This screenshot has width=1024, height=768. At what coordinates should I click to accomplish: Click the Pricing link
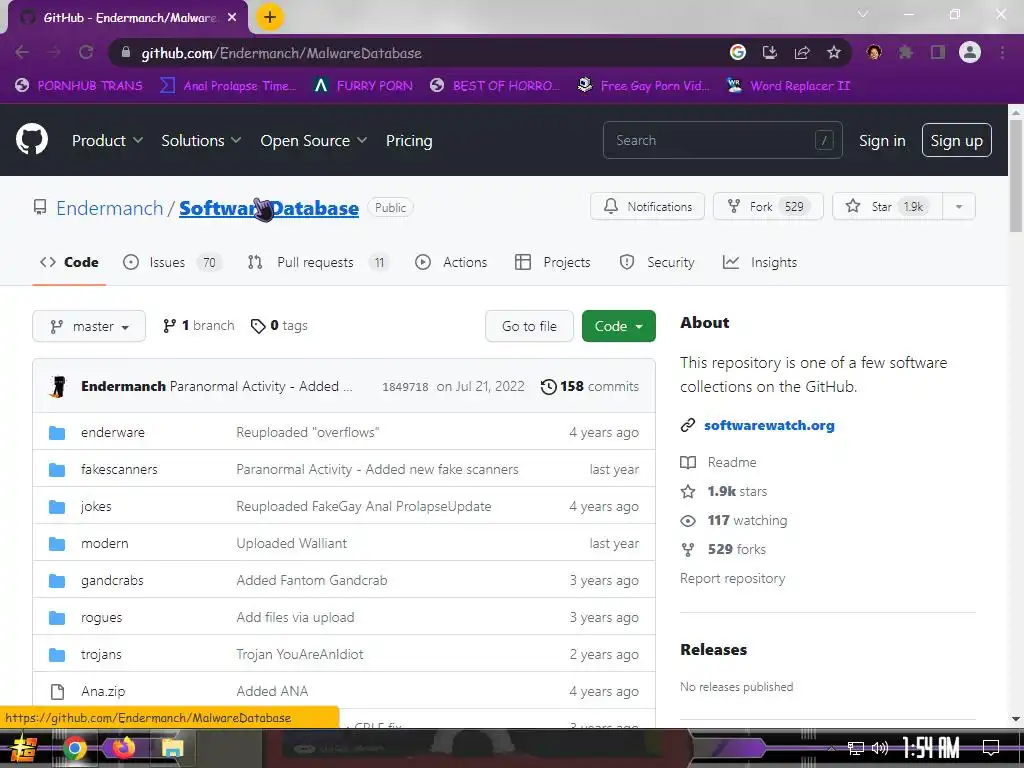click(x=409, y=140)
